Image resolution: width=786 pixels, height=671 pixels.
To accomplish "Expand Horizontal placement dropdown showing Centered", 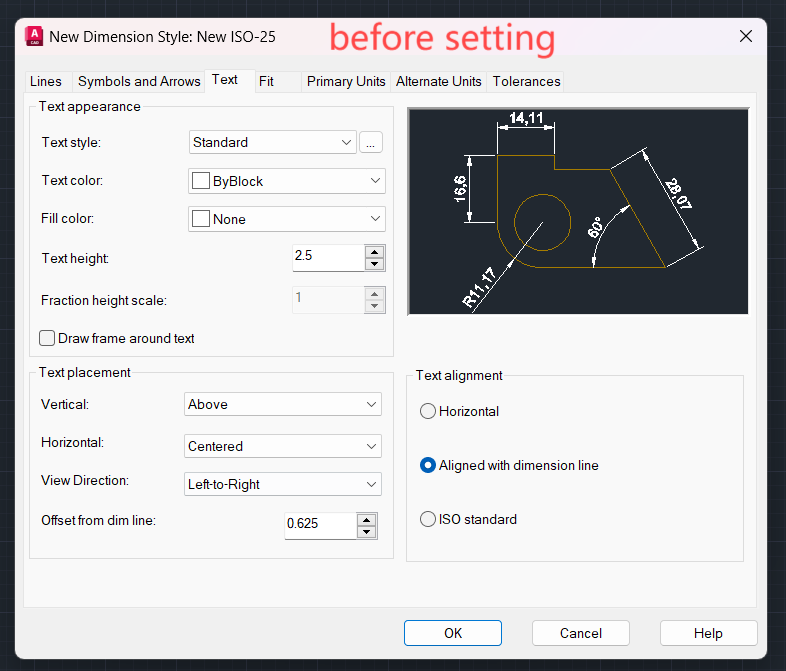I will (283, 446).
